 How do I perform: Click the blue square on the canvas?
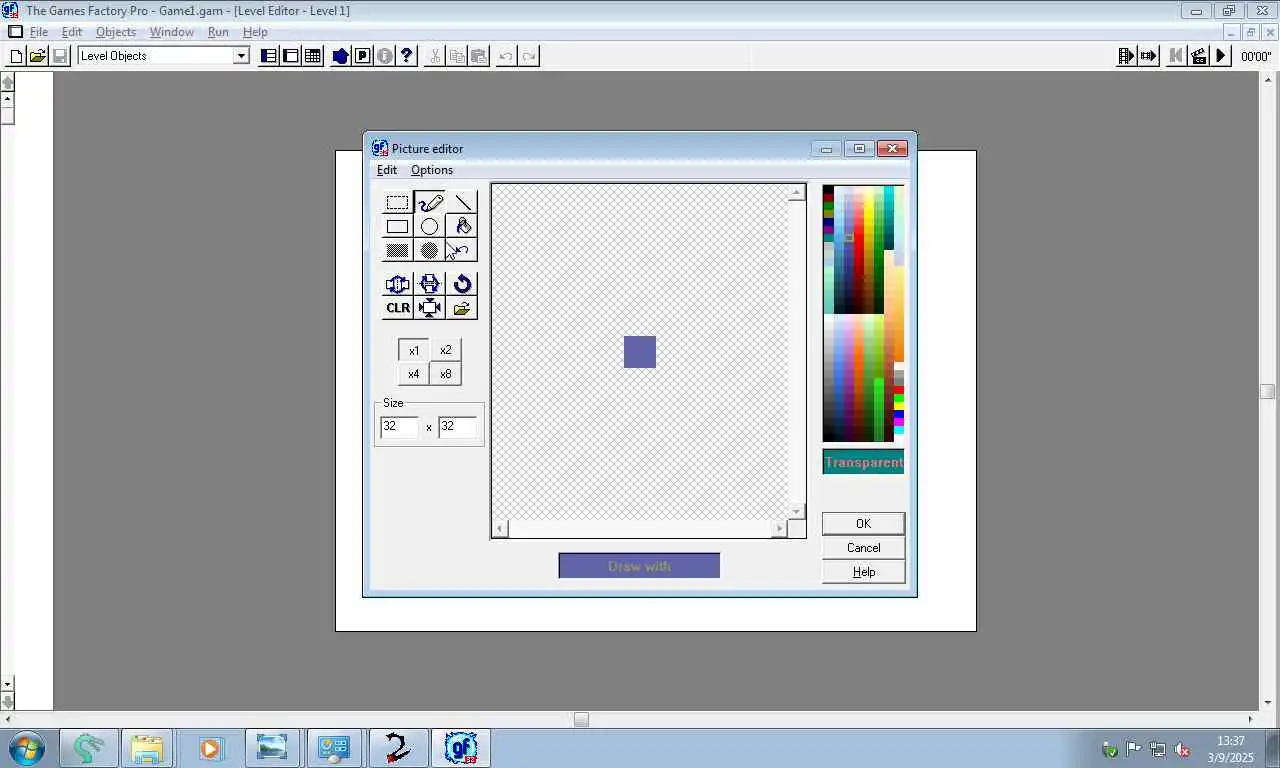tap(640, 352)
